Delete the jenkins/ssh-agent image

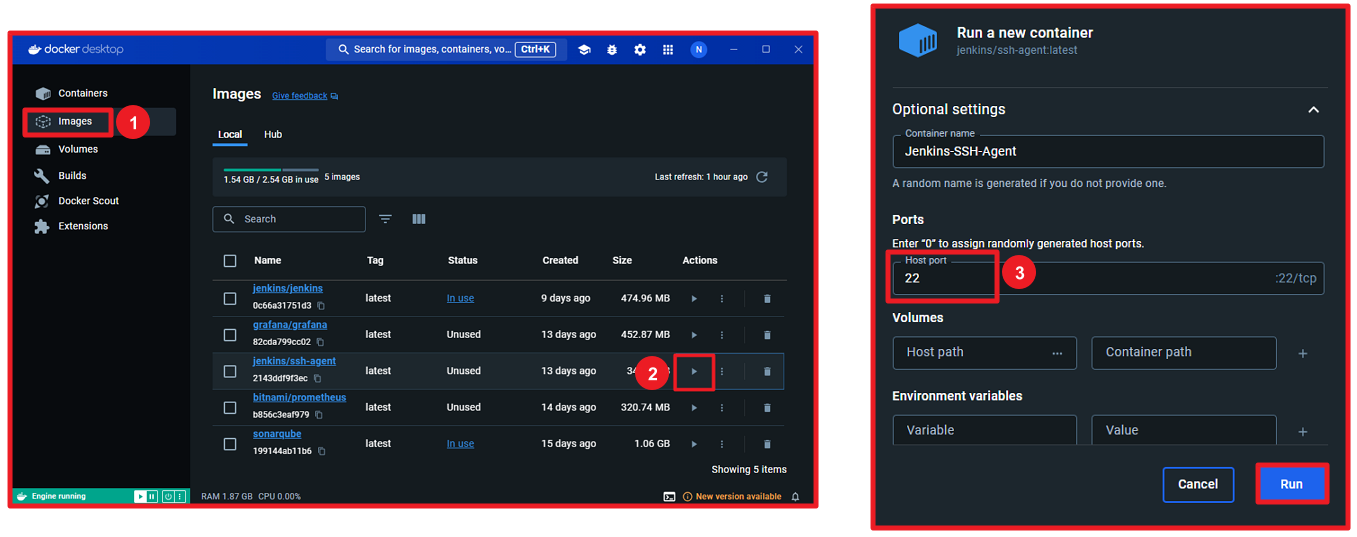(767, 371)
